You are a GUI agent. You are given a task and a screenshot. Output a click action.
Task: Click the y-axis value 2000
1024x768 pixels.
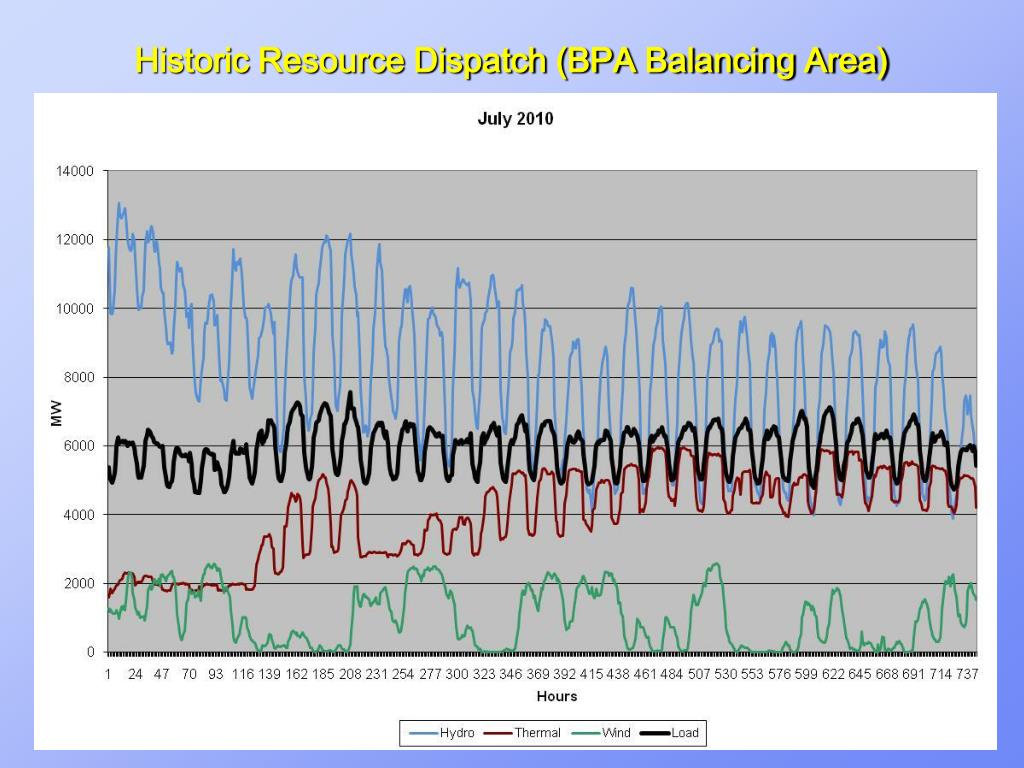(x=79, y=584)
